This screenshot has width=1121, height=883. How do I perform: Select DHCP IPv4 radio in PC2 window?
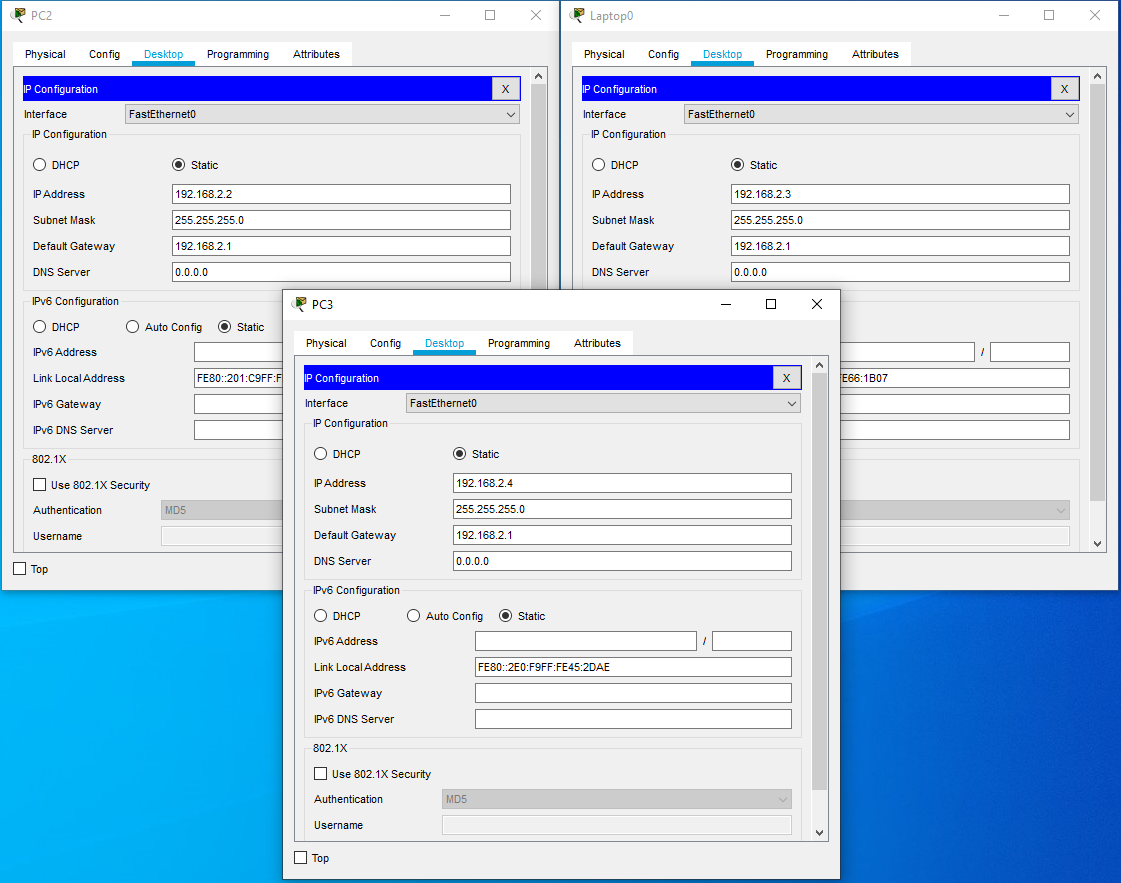click(x=39, y=165)
